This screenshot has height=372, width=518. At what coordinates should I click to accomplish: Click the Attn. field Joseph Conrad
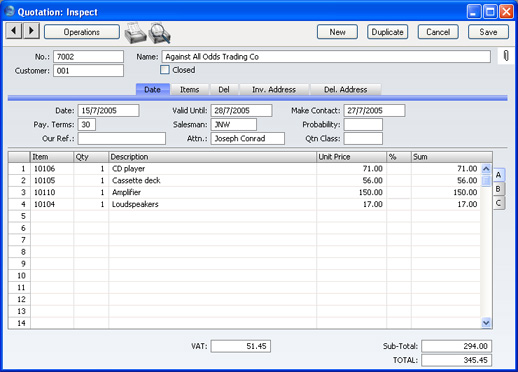point(248,138)
